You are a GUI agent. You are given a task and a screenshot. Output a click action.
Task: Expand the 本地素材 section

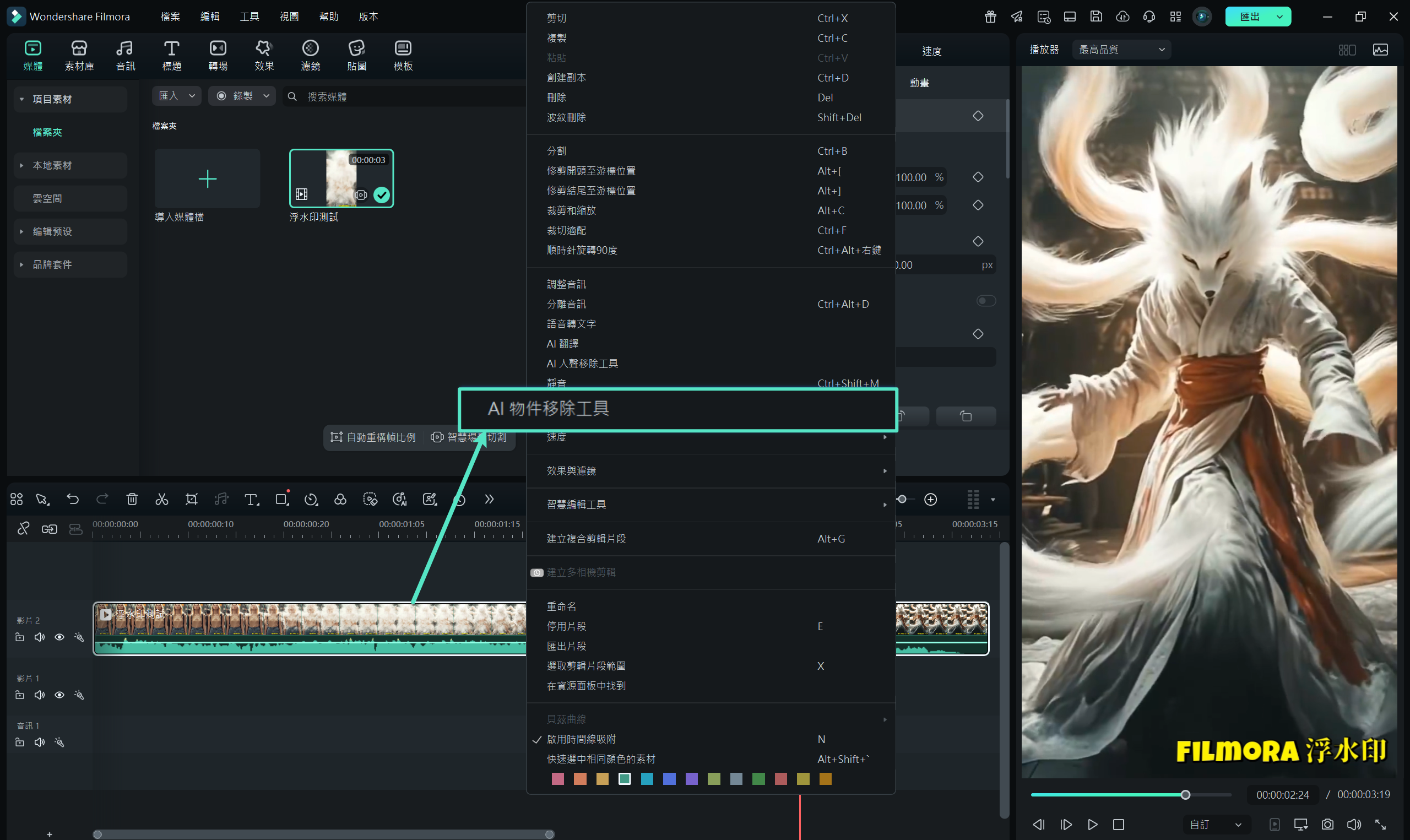pos(70,165)
